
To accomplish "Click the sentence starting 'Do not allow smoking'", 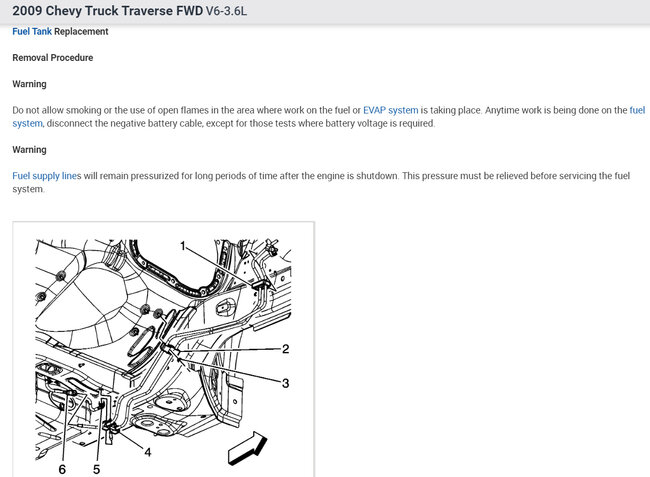I will [329, 117].
